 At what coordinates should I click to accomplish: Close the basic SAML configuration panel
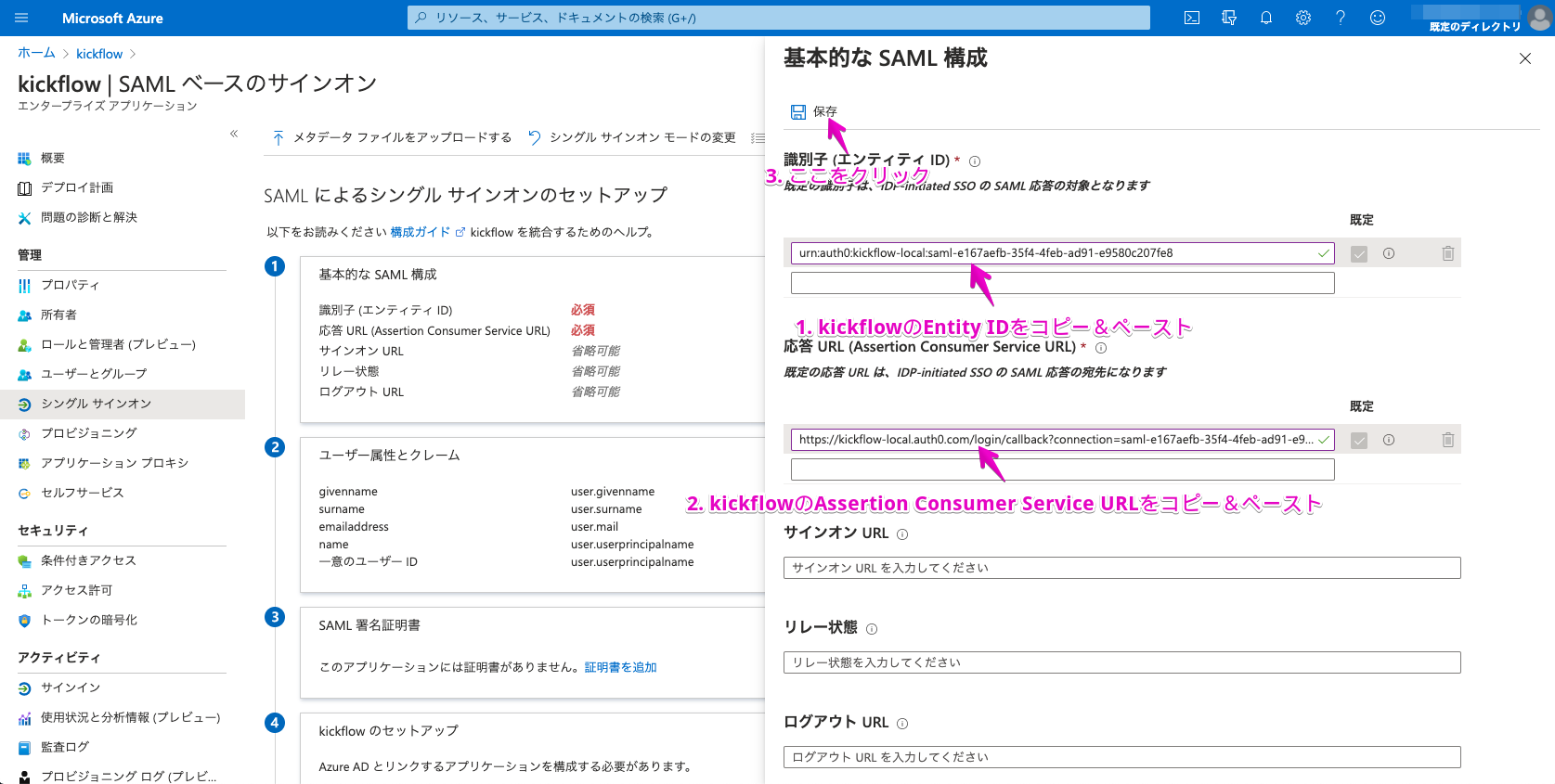pos(1525,58)
